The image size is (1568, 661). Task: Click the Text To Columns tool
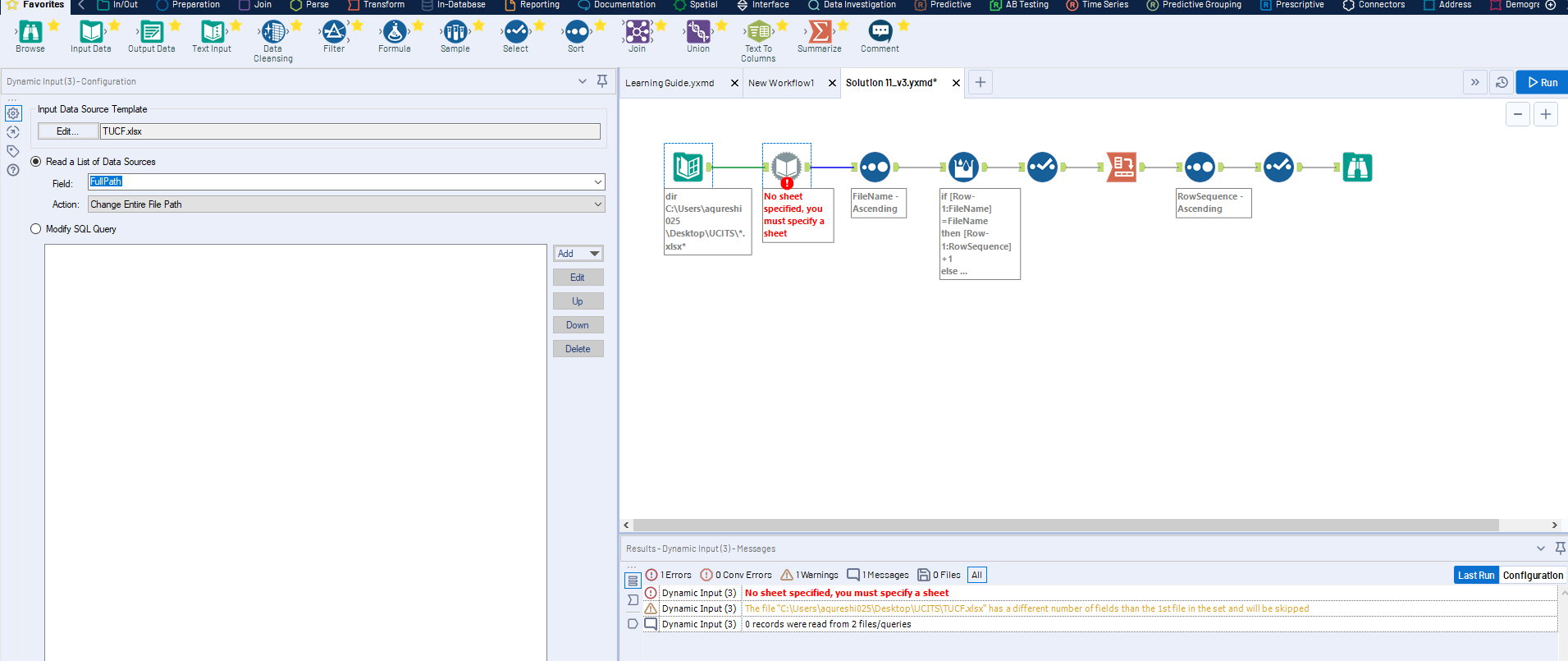tap(758, 33)
